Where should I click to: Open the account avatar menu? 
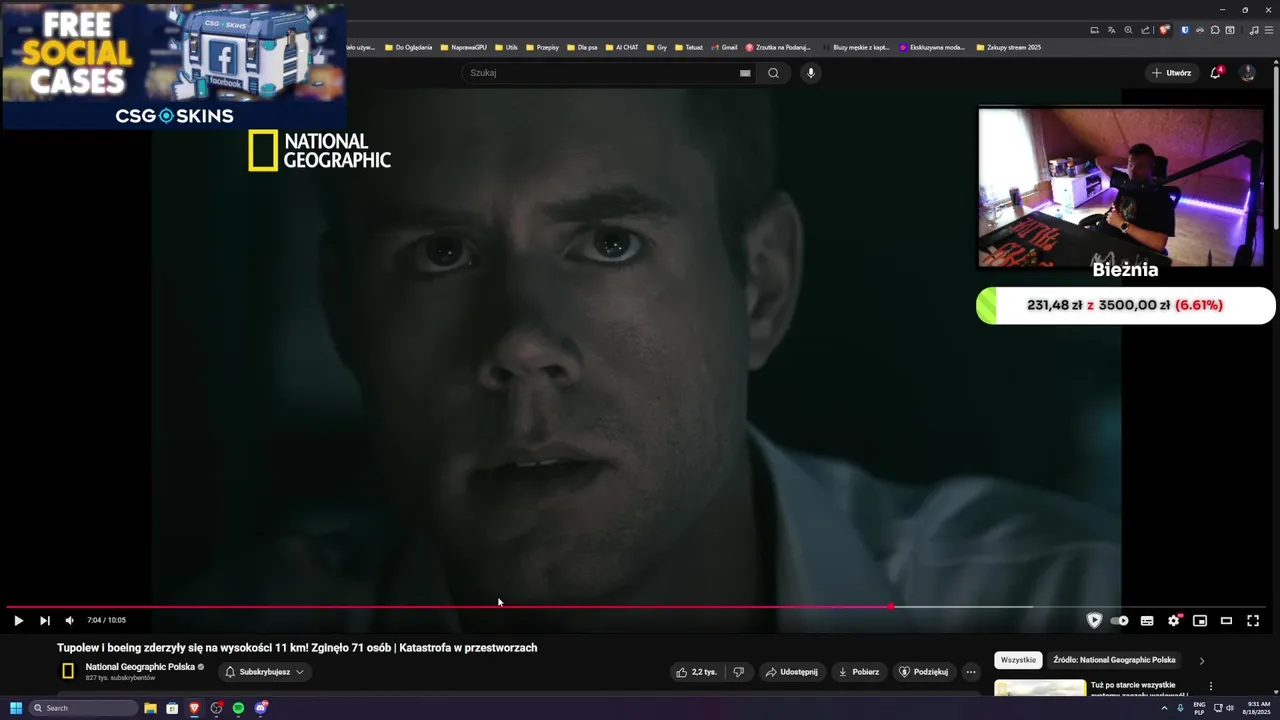point(1247,73)
